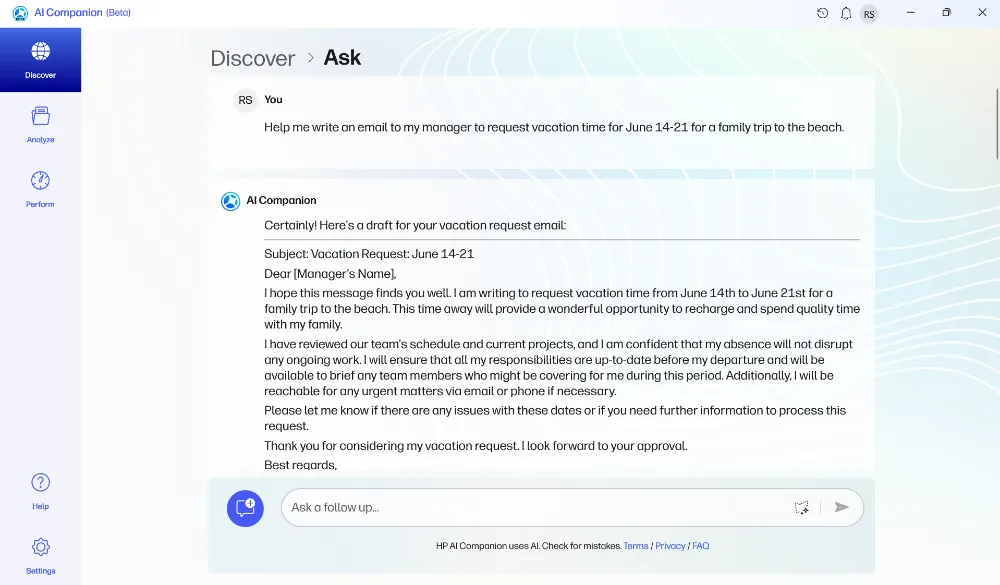This screenshot has width=1000, height=585.
Task: Open the Terms link
Action: pos(635,546)
